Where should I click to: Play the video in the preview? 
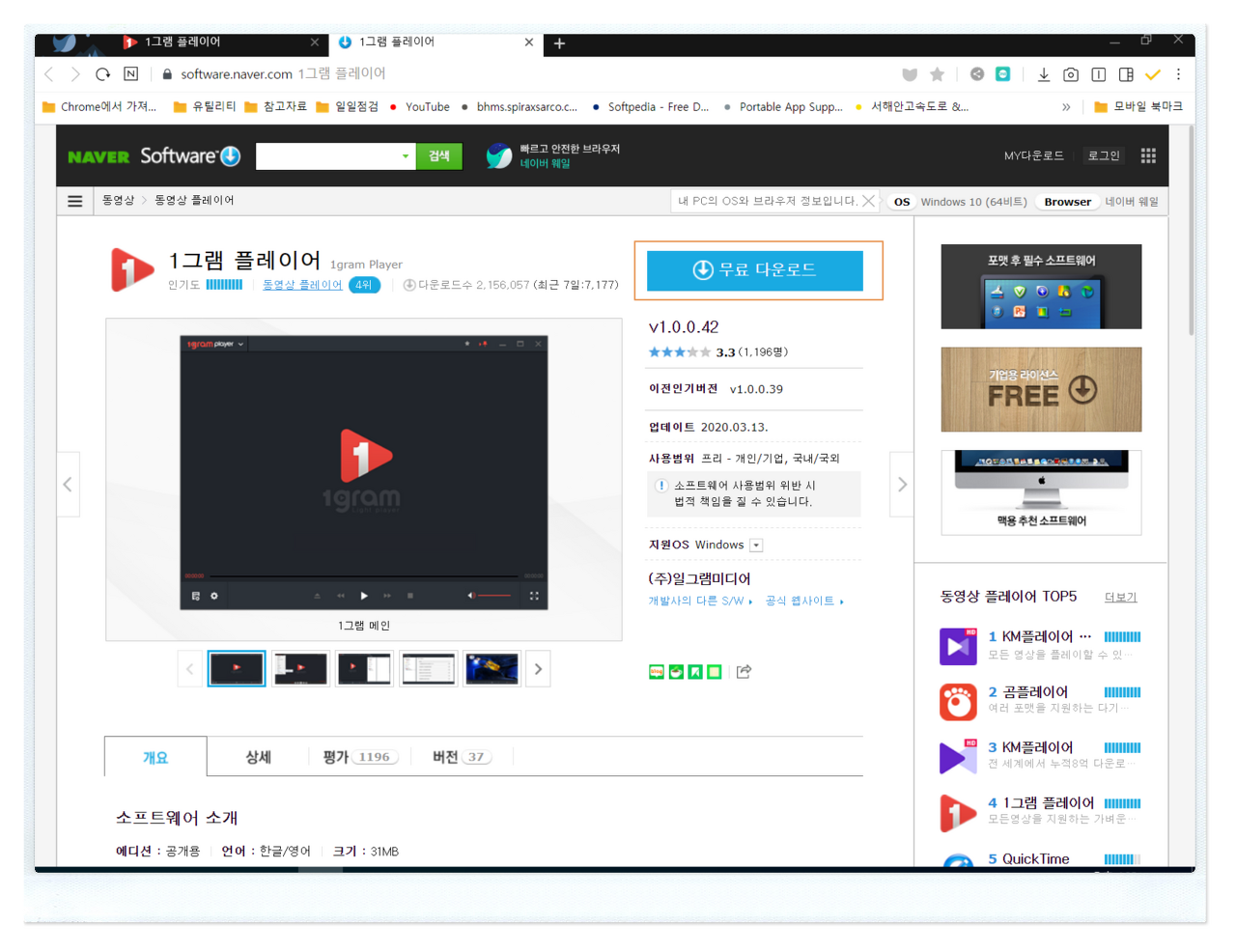364,596
